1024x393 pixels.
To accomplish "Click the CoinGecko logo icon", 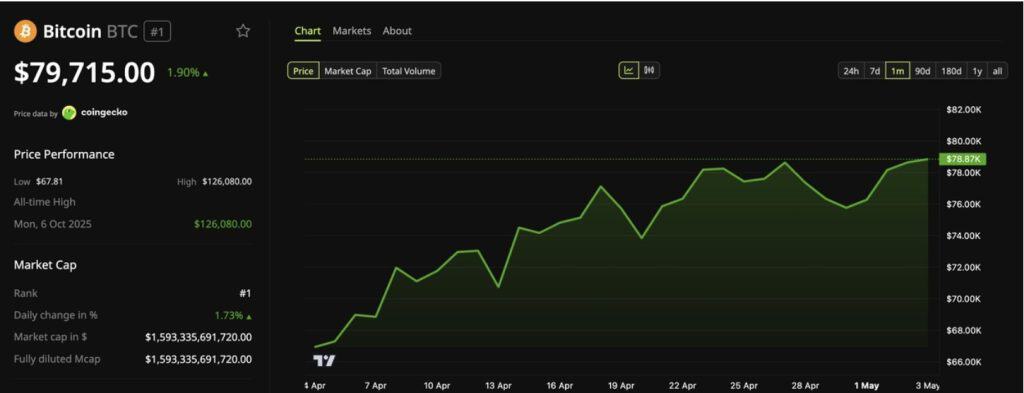I will point(69,113).
